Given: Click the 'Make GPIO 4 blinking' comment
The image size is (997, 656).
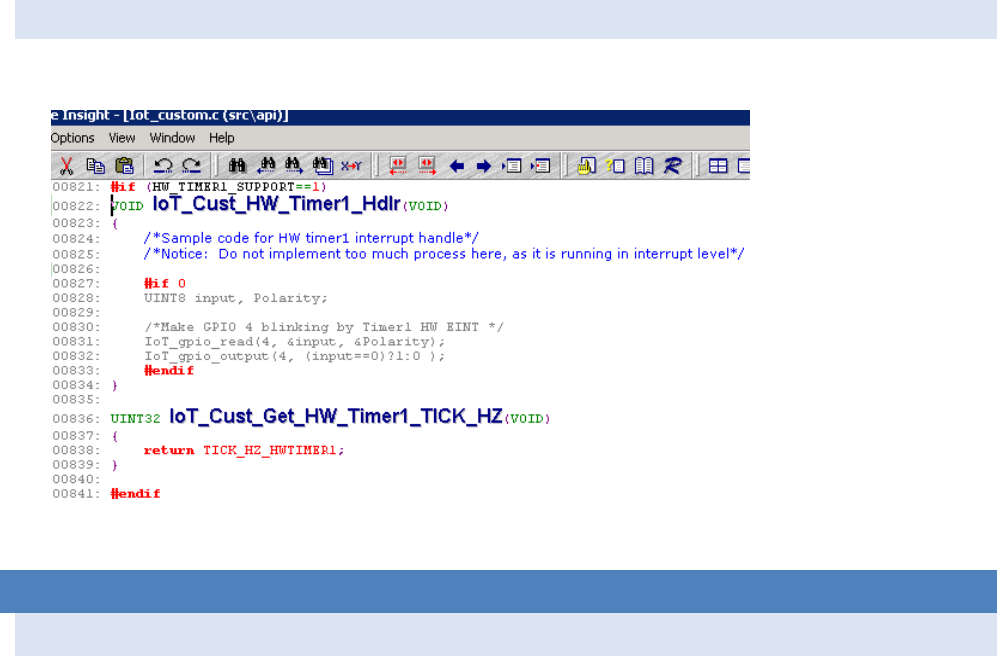Looking at the screenshot, I should point(324,327).
